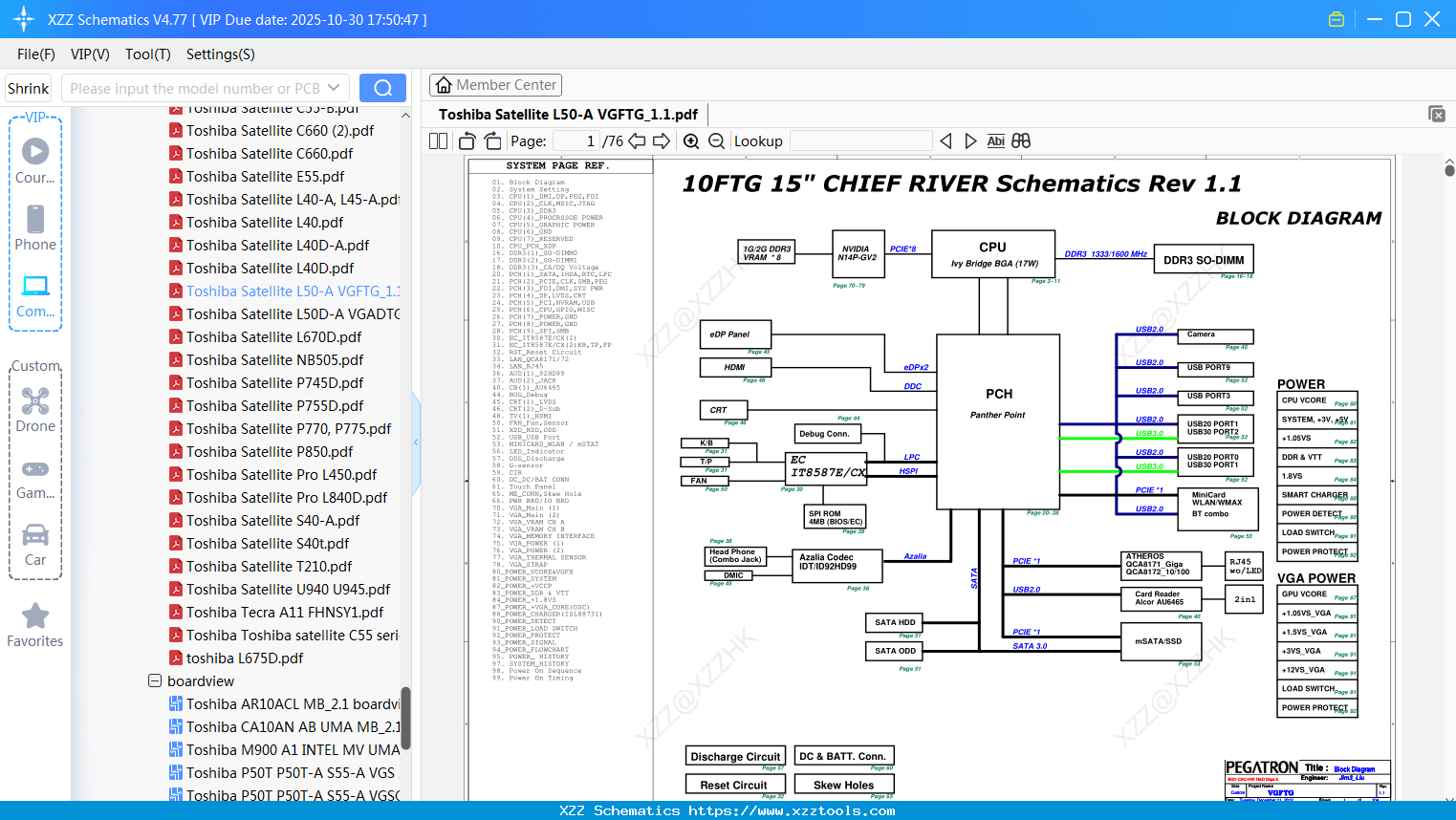This screenshot has height=820, width=1456.
Task: Open toshiba L675D.pdf
Action: [x=245, y=658]
